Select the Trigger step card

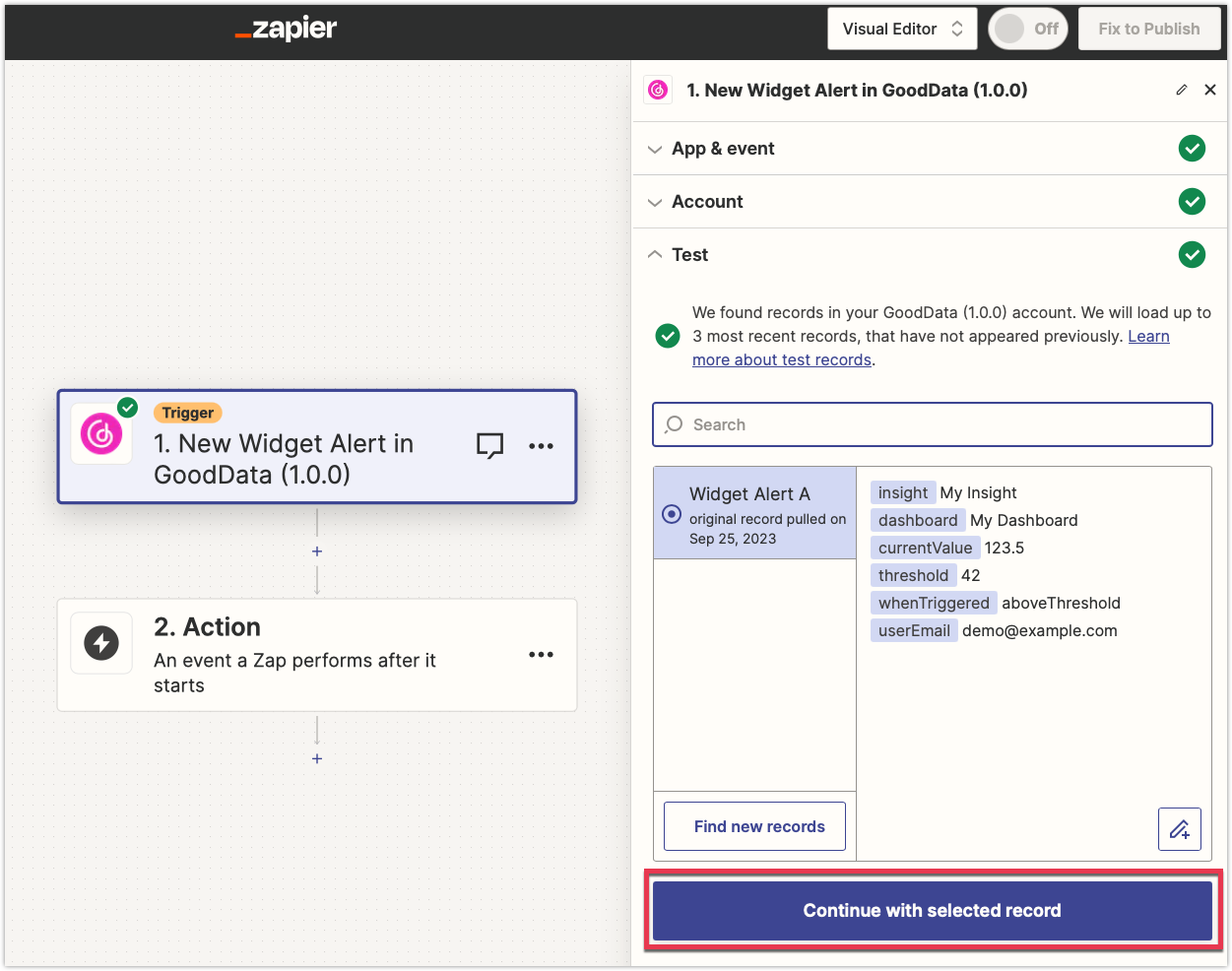[317, 447]
